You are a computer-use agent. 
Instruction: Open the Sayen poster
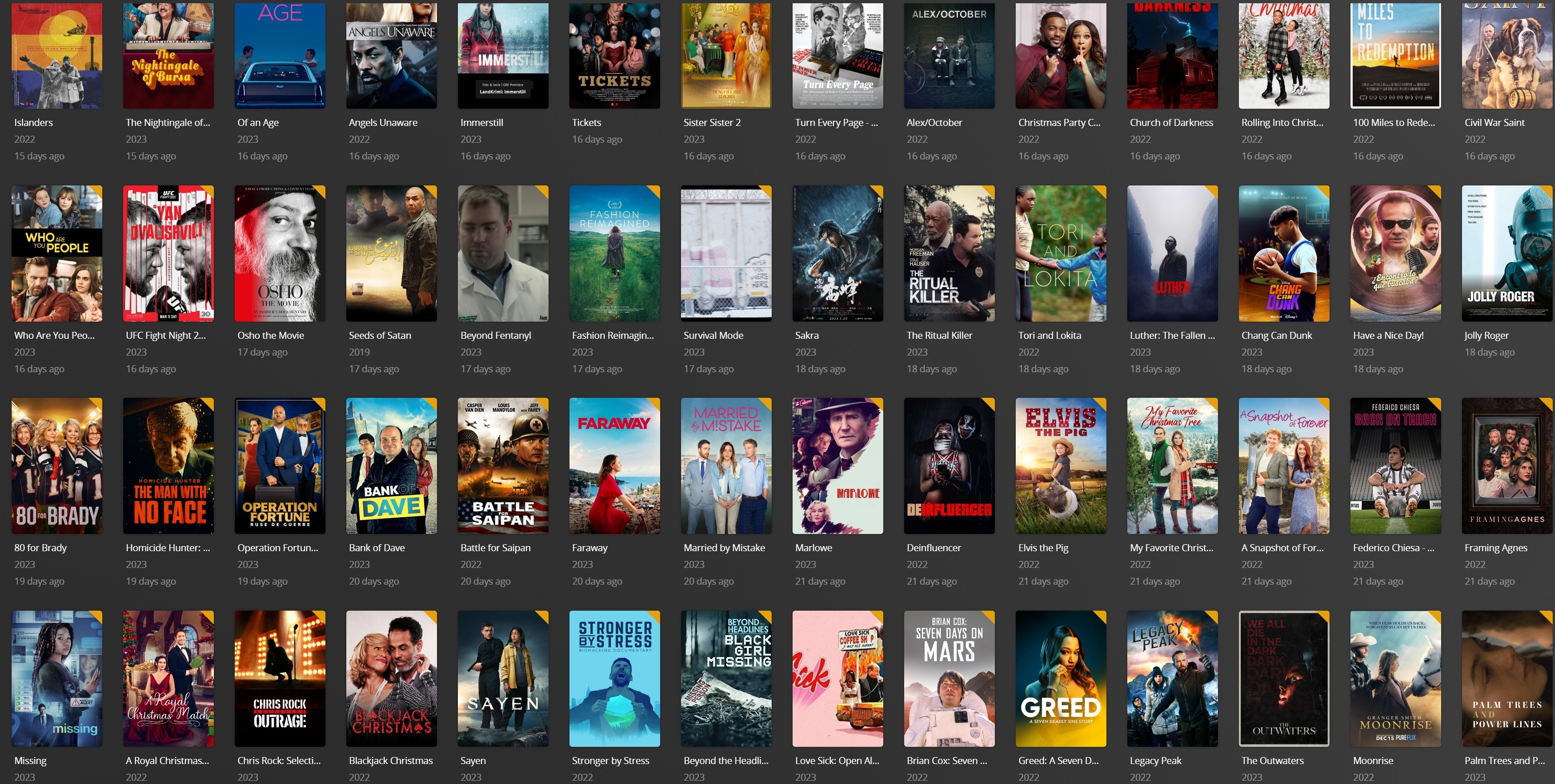(x=503, y=679)
